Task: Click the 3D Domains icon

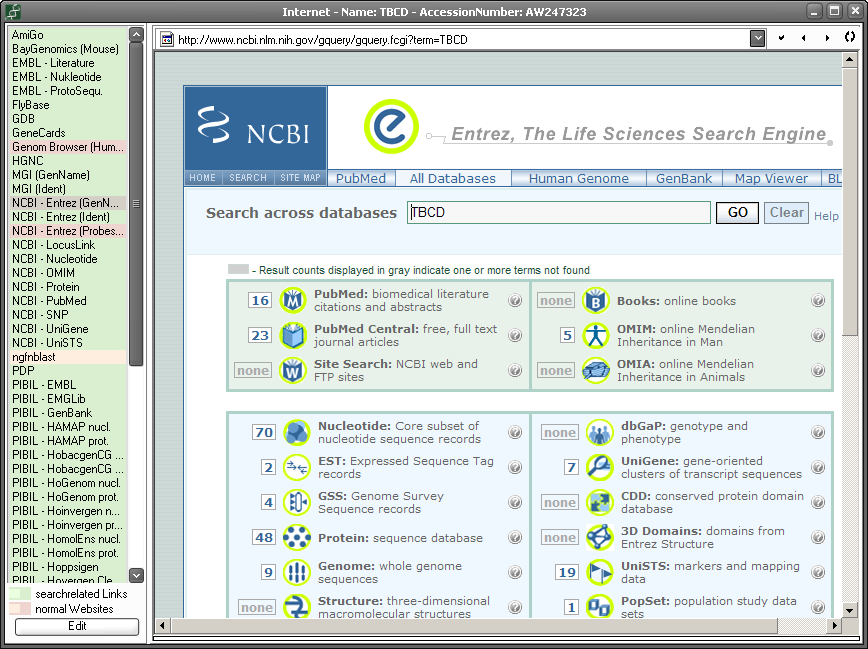Action: 600,538
